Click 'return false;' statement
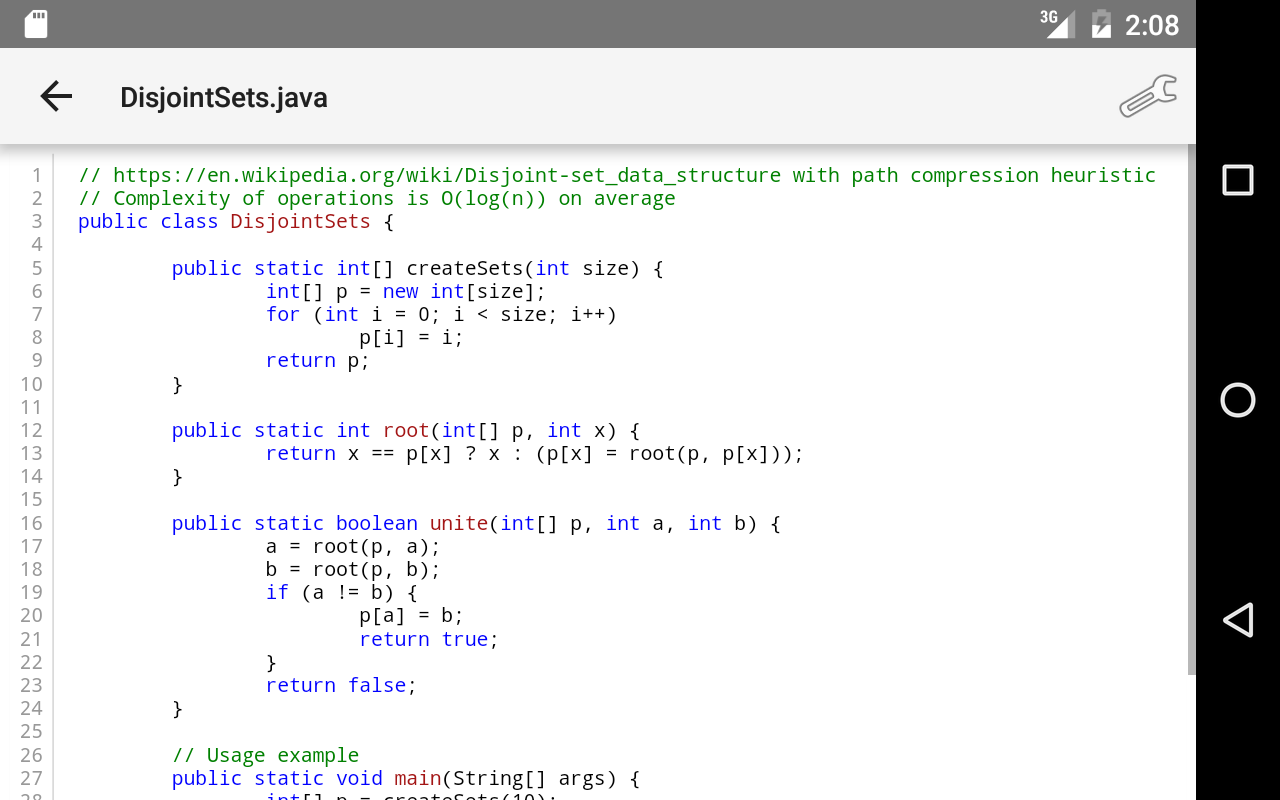The width and height of the screenshot is (1280, 800). click(341, 685)
